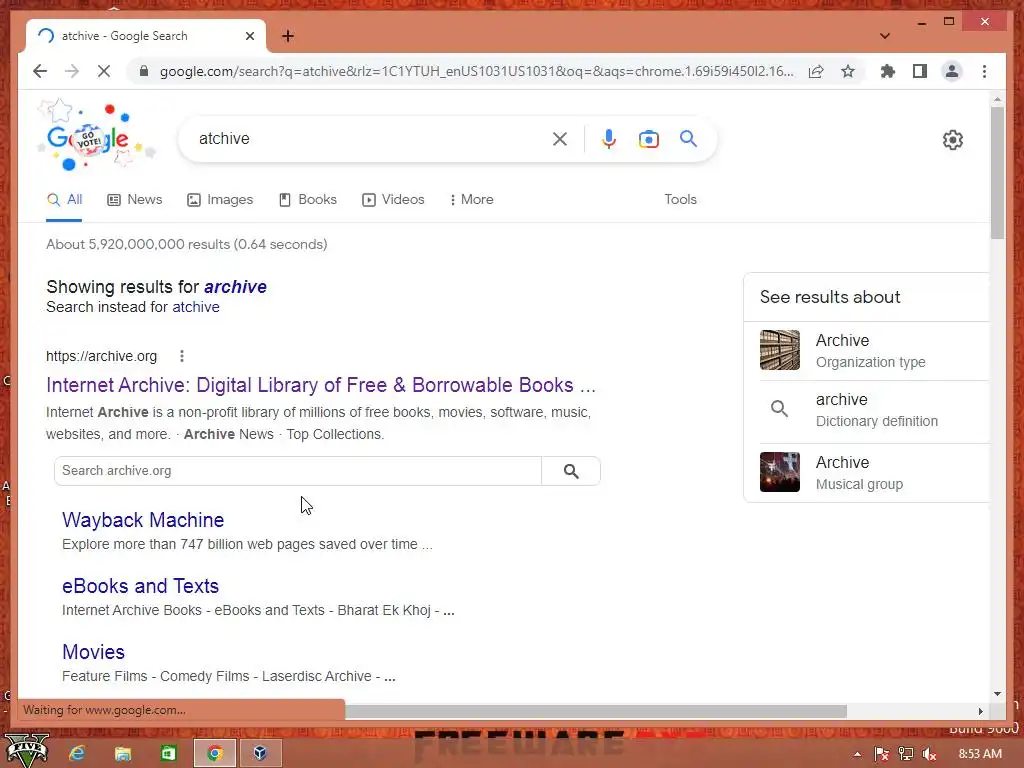Open the GTA V Start button on taskbar
This screenshot has height=768, width=1024.
pos(26,752)
